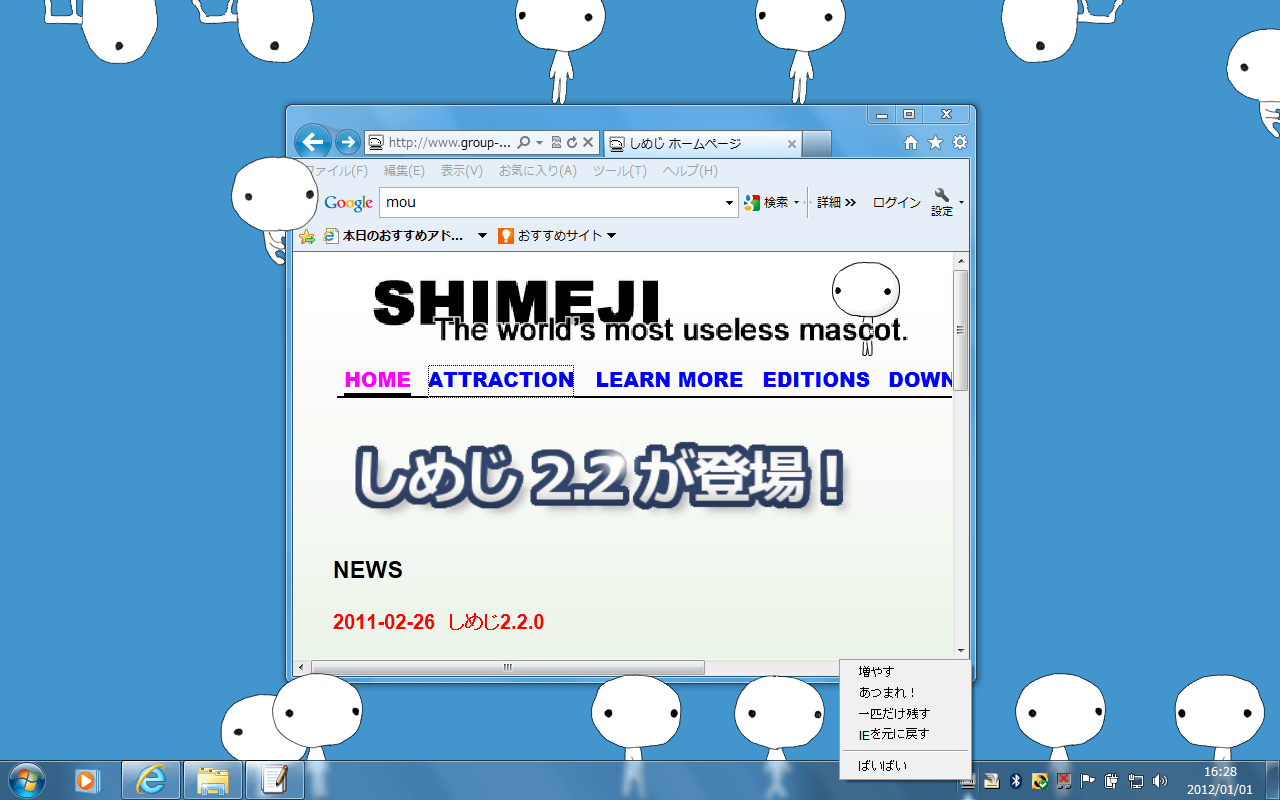The image size is (1280, 800).
Task: Go forward with the IE forward arrow
Action: pos(347,142)
